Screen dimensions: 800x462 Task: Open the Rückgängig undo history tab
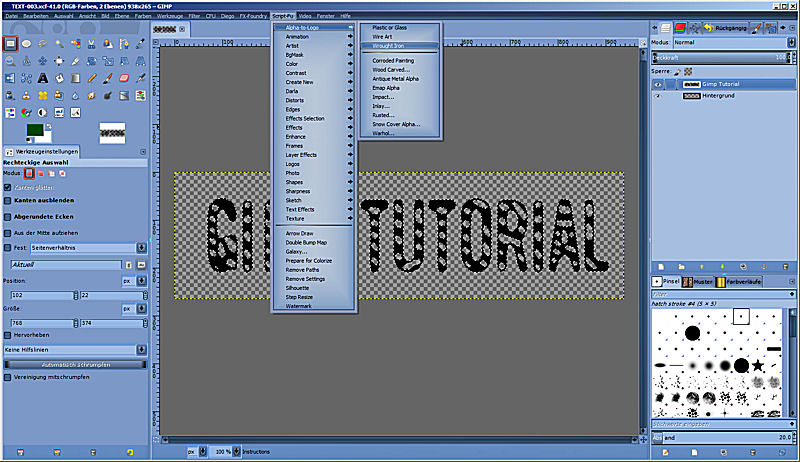click(x=726, y=28)
